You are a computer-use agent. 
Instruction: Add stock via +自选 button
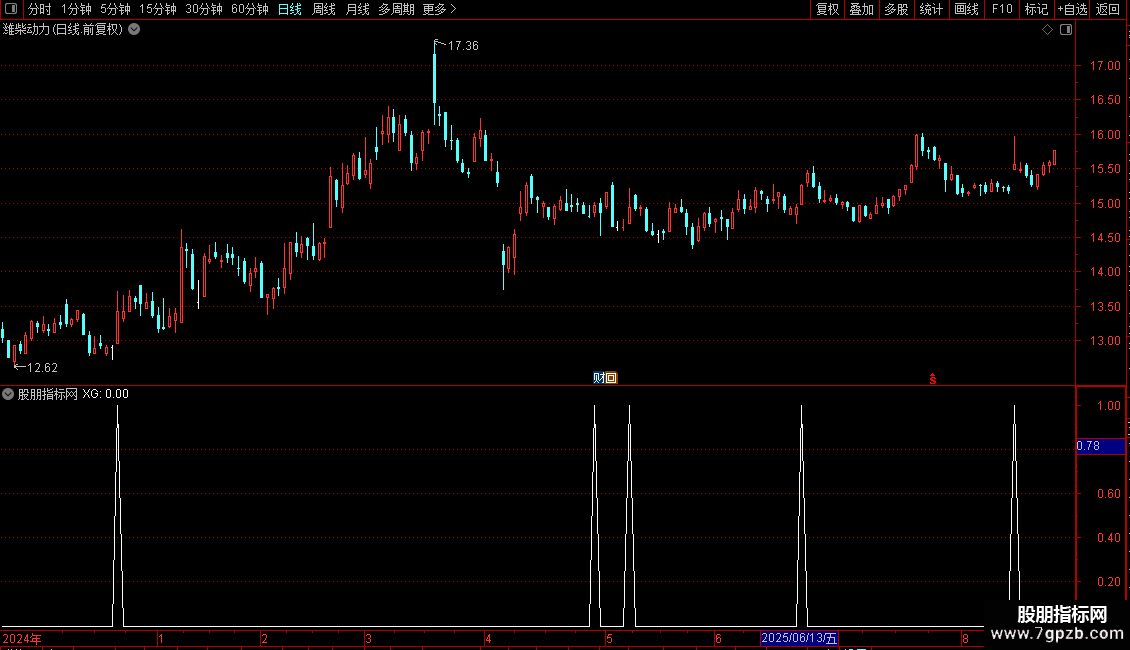coord(1072,9)
